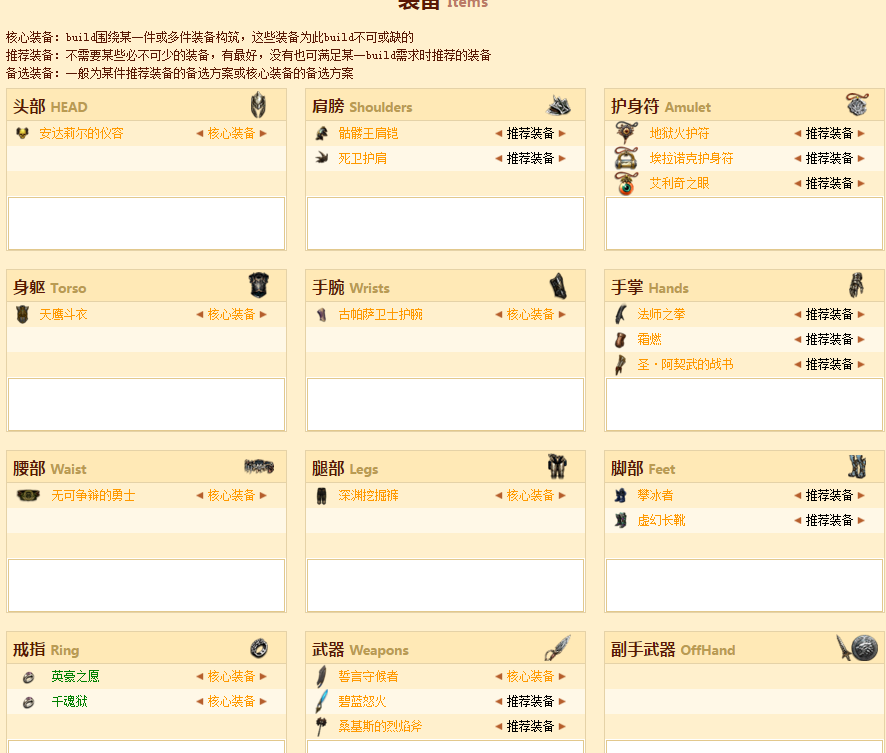Click the 深渊挖掘裤 pants icon

point(322,495)
